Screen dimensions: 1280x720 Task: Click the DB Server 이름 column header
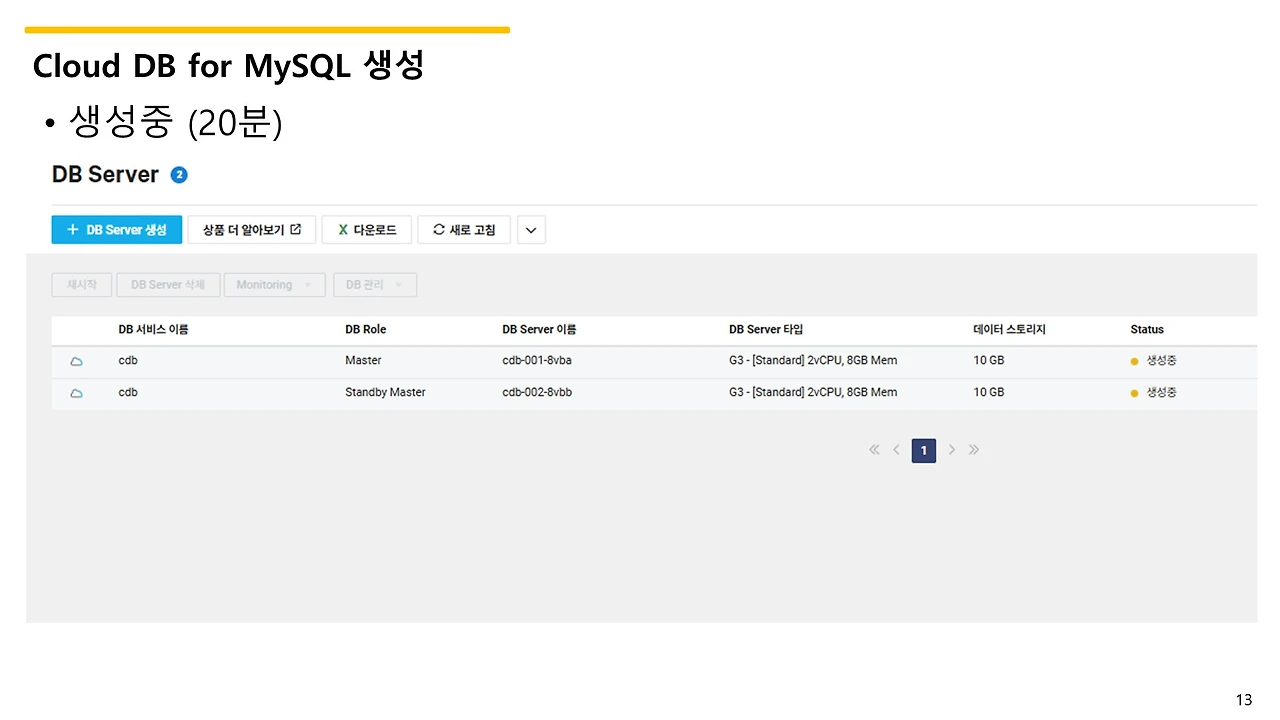[539, 329]
